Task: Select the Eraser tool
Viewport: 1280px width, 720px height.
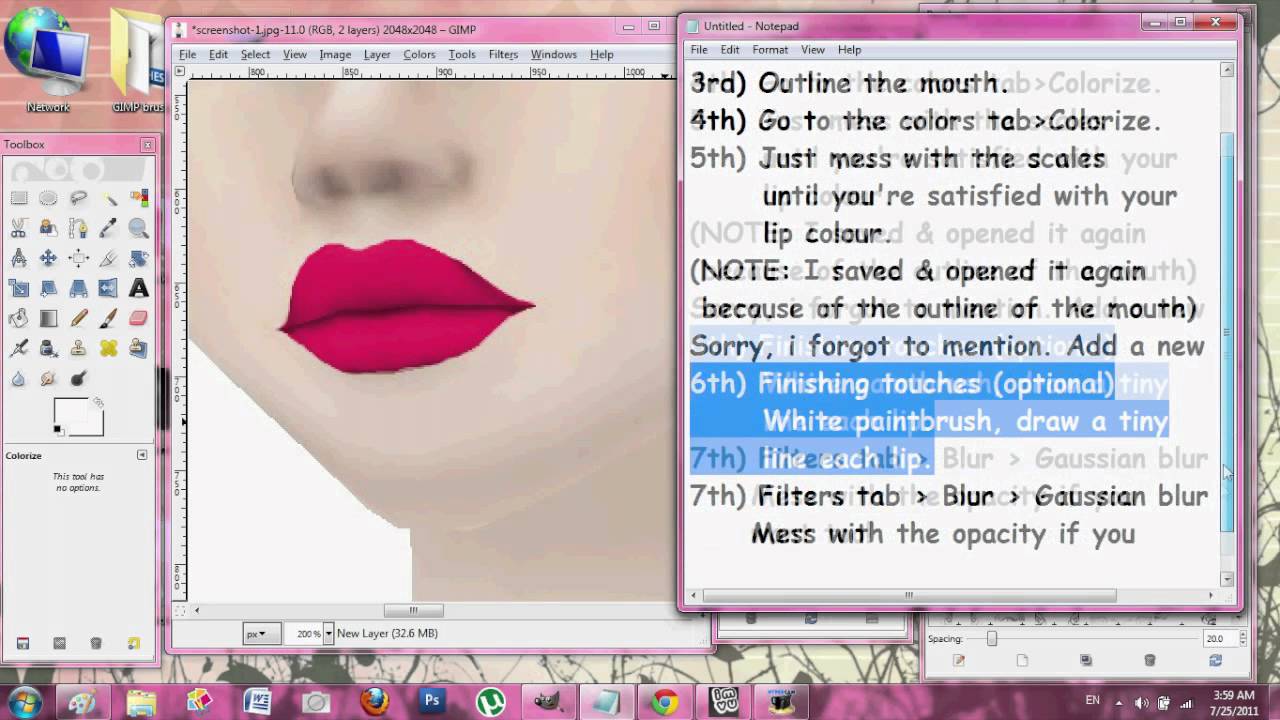Action: click(139, 318)
